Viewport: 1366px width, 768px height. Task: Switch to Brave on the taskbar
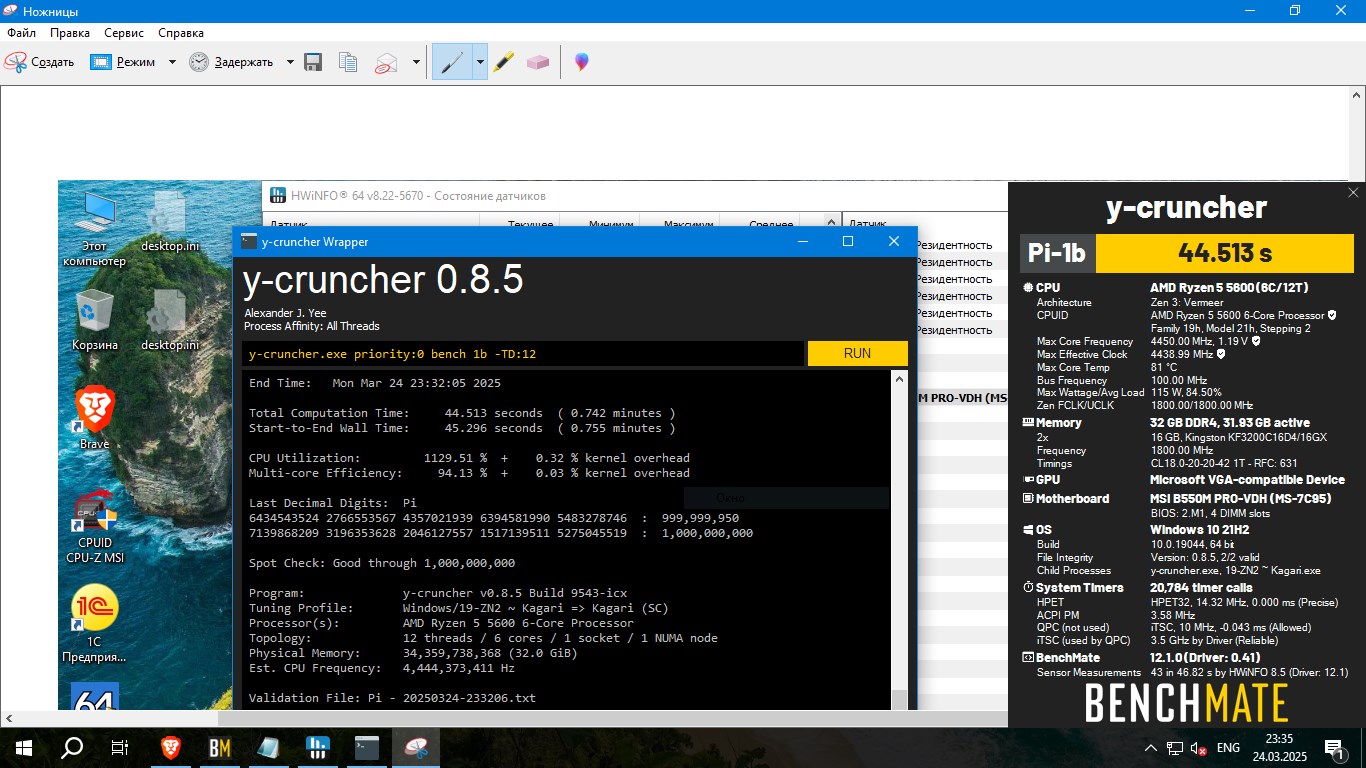(171, 747)
